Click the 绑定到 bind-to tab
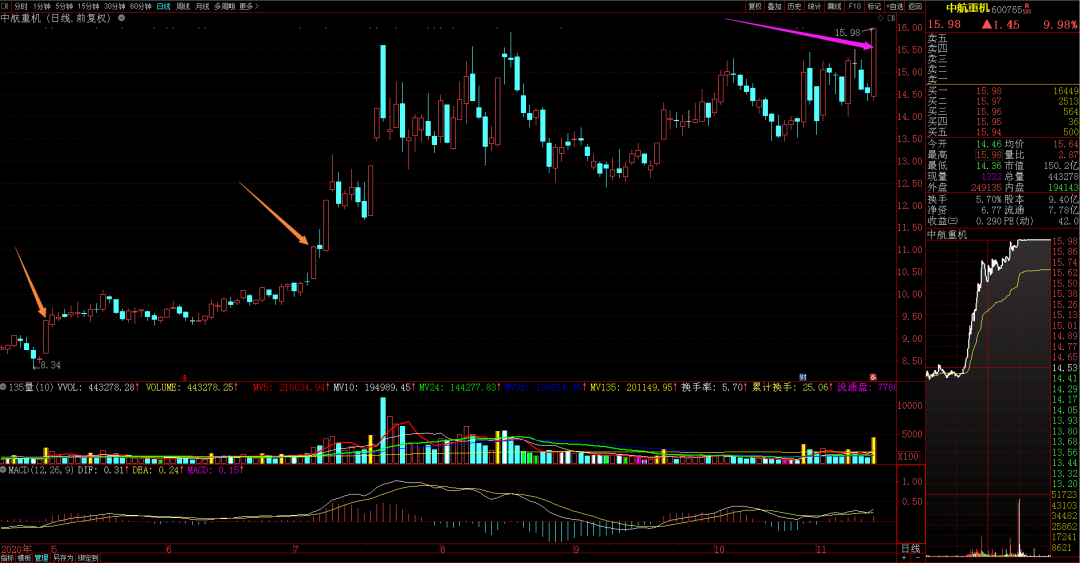 pos(87,558)
